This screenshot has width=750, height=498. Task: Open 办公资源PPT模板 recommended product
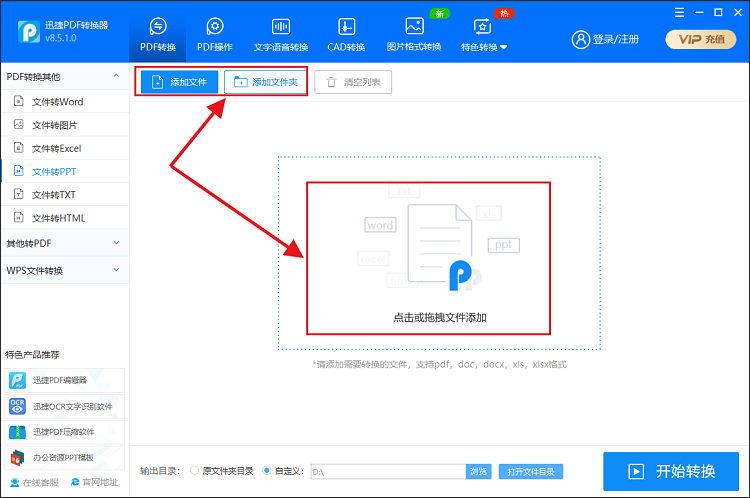click(65, 458)
